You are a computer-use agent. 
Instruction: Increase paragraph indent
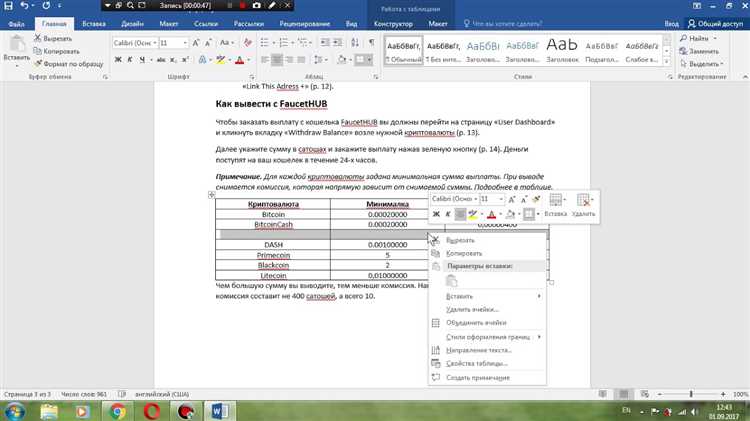(x=338, y=43)
